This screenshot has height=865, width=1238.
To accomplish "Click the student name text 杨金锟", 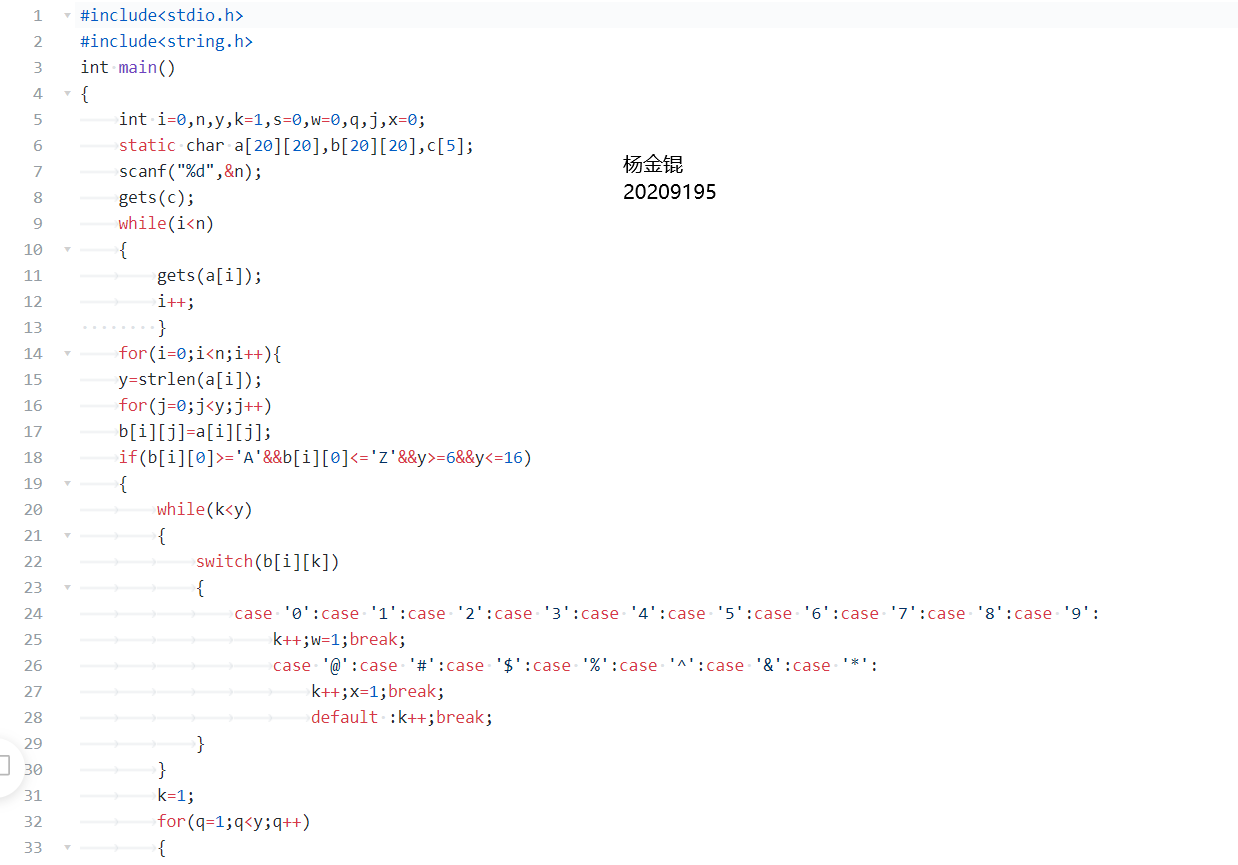I will 652,165.
